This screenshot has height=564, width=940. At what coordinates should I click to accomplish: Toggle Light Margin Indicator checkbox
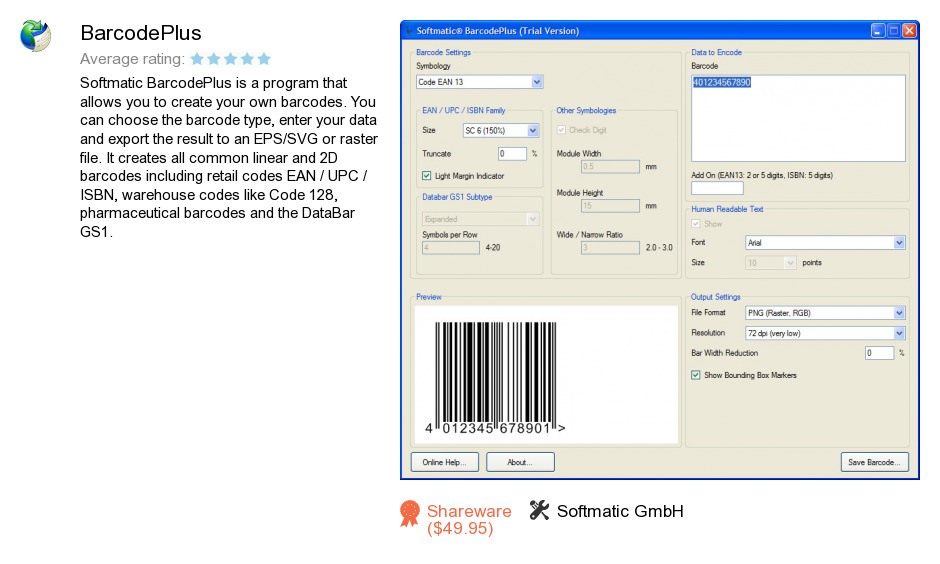426,176
